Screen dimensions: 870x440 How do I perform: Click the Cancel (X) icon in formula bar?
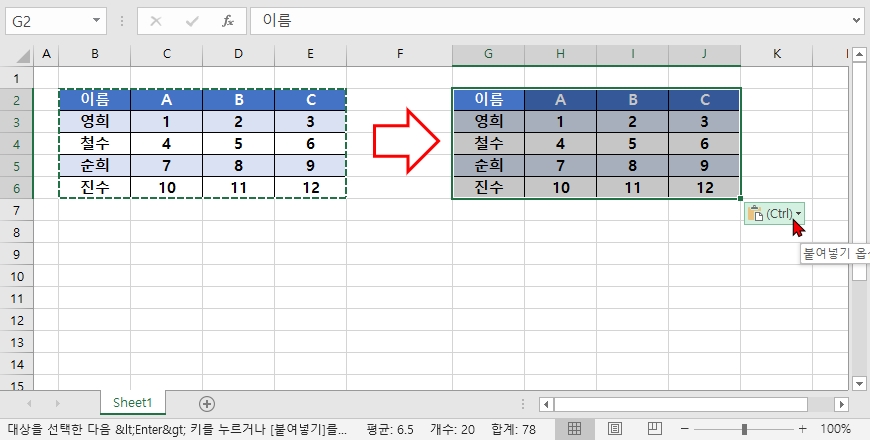click(x=156, y=21)
